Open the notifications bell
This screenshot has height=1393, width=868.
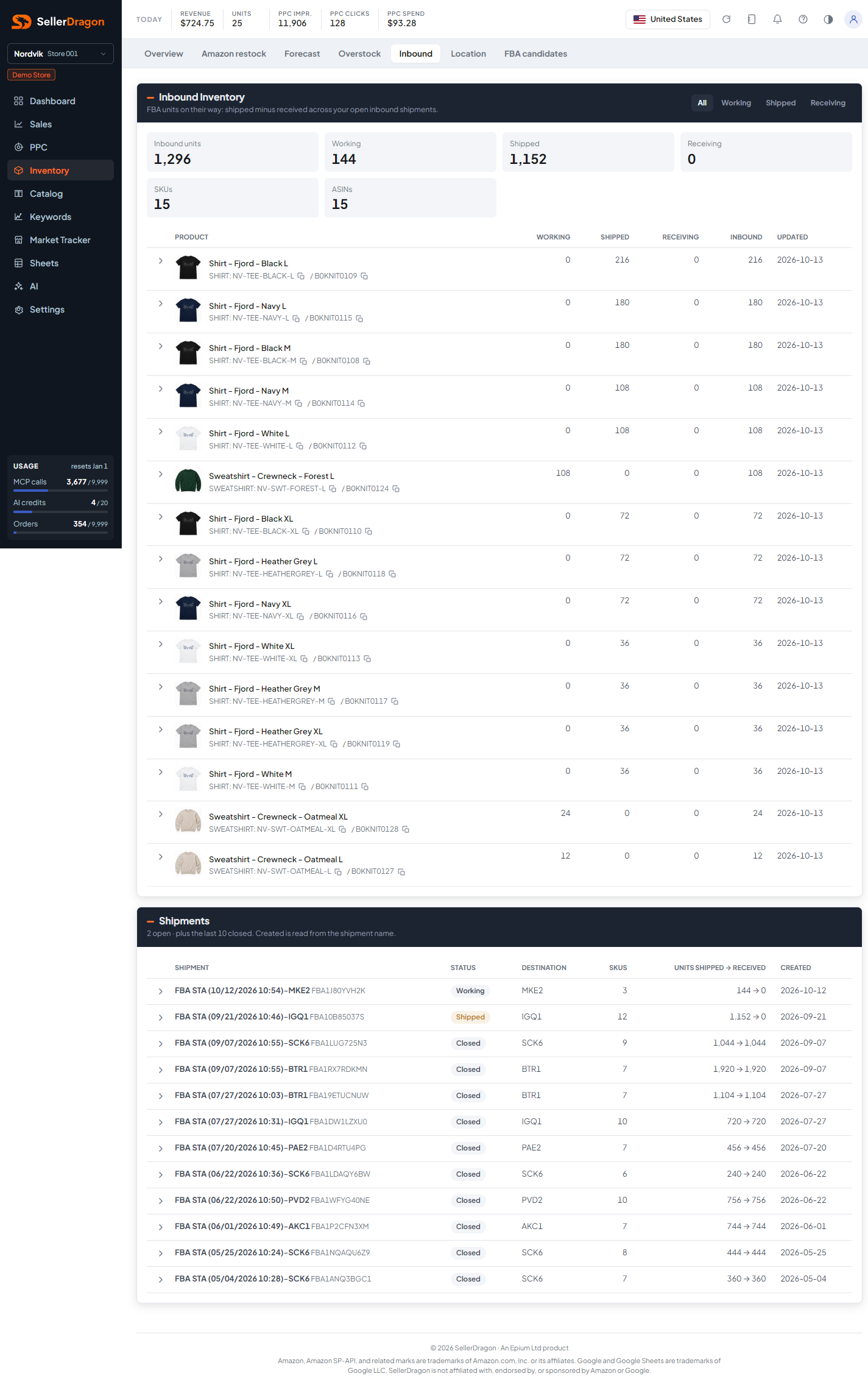click(777, 19)
